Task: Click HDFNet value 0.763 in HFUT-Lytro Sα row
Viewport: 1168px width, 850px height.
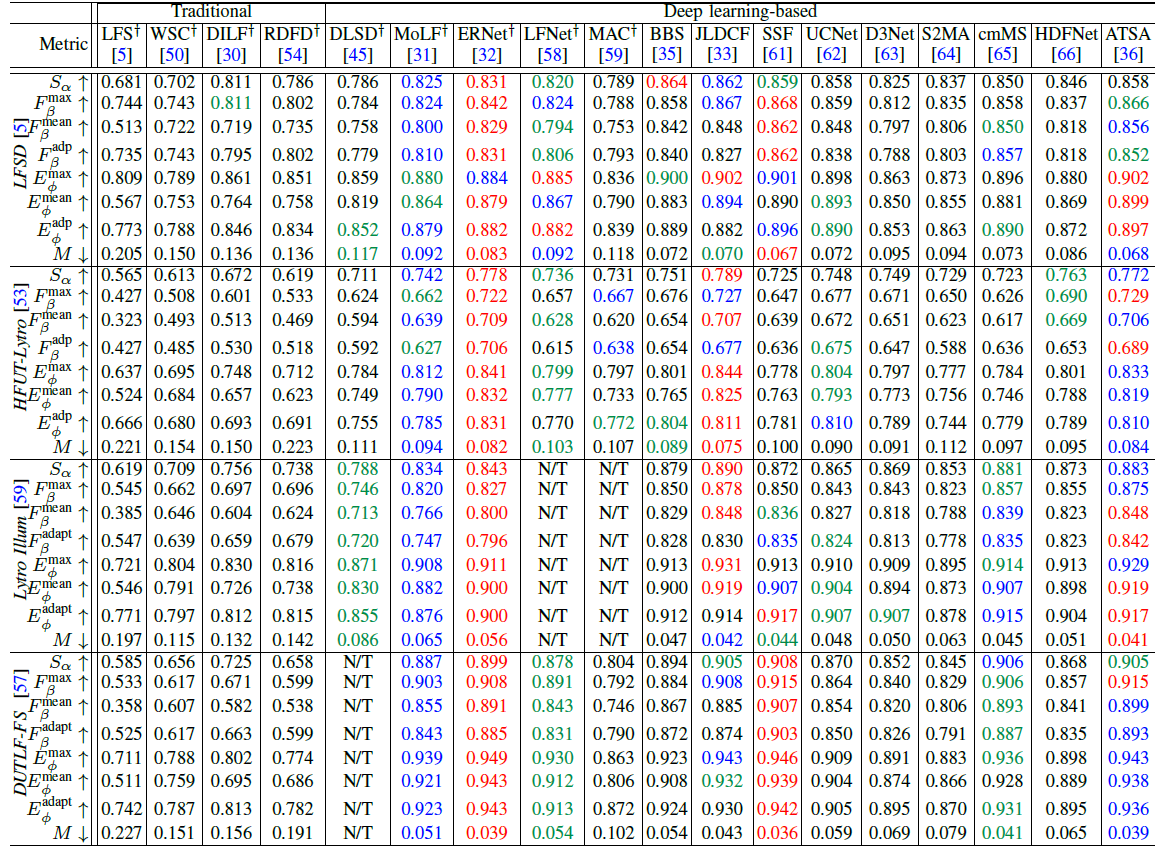Action: (x=1066, y=275)
